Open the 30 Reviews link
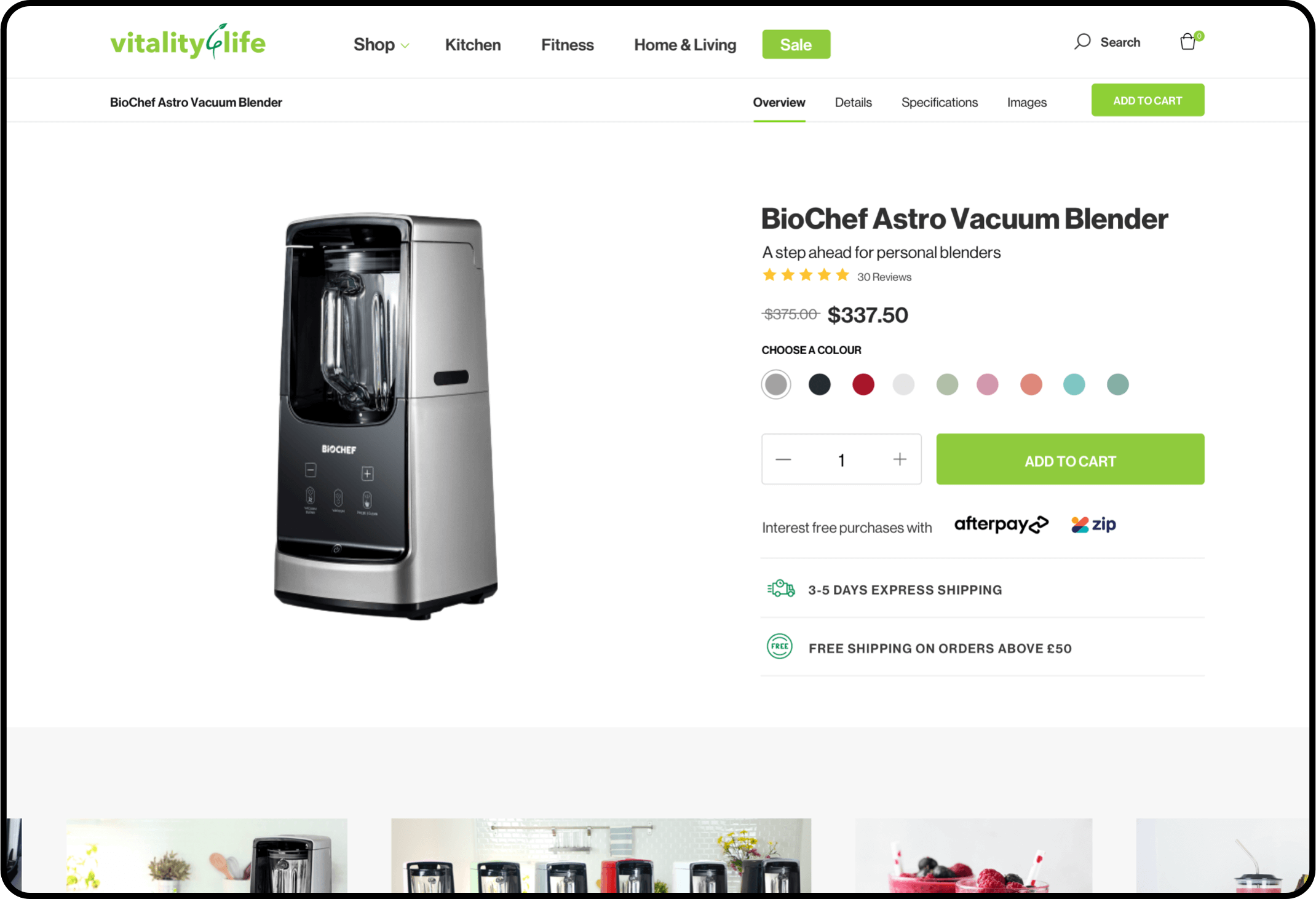Viewport: 1316px width, 899px height. [884, 277]
